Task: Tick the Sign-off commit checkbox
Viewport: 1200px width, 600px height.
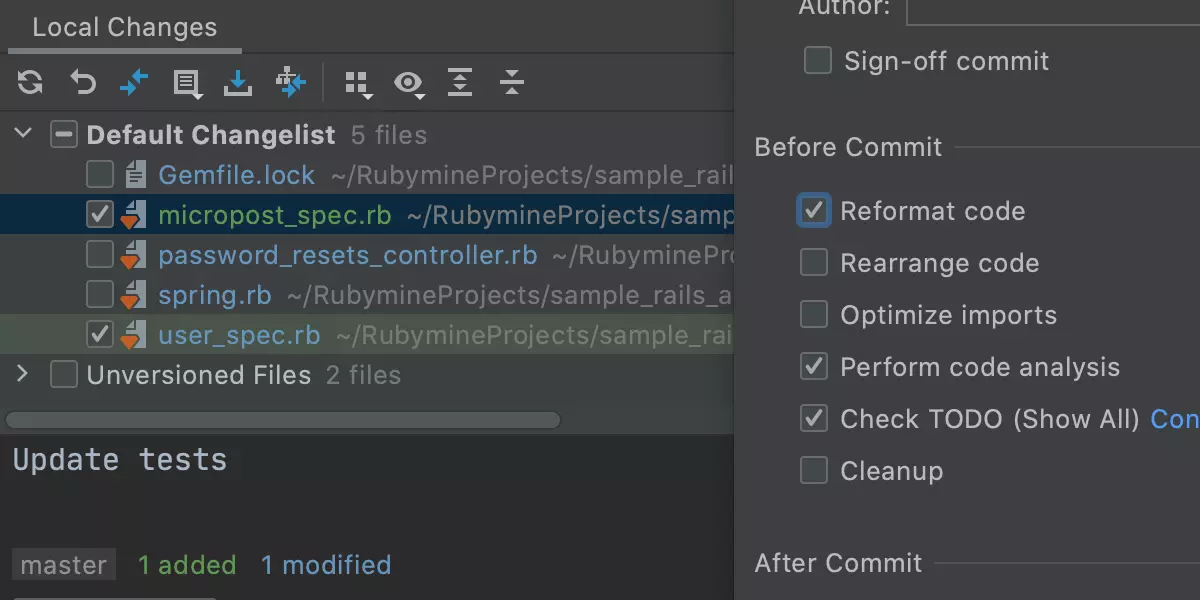Action: [x=818, y=61]
